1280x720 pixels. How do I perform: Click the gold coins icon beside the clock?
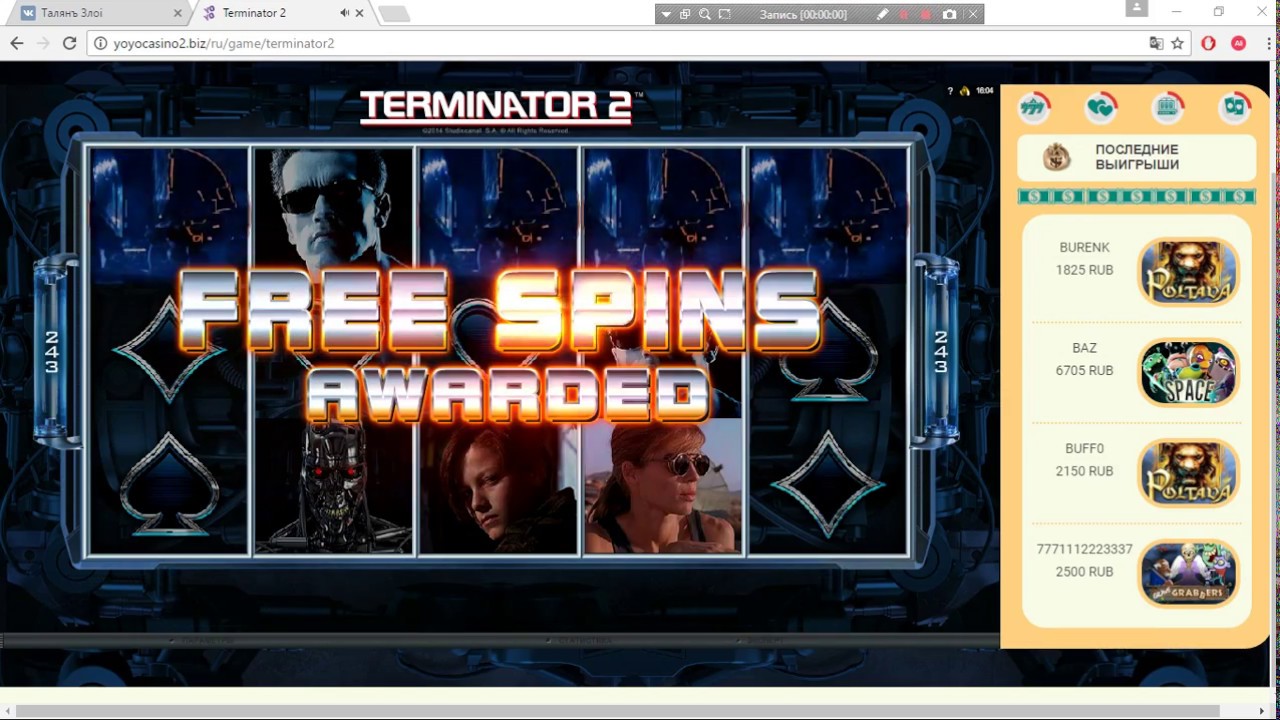pyautogui.click(x=965, y=91)
